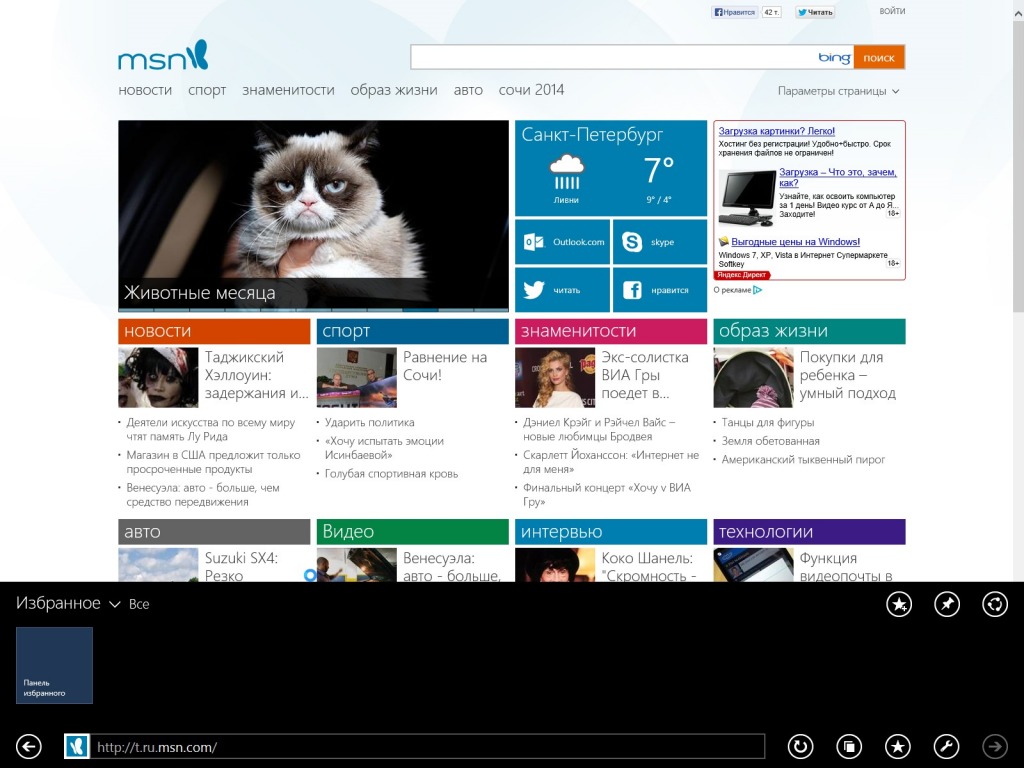This screenshot has width=1024, height=768.
Task: Click the gray 'авто' section header
Action: 214,532
